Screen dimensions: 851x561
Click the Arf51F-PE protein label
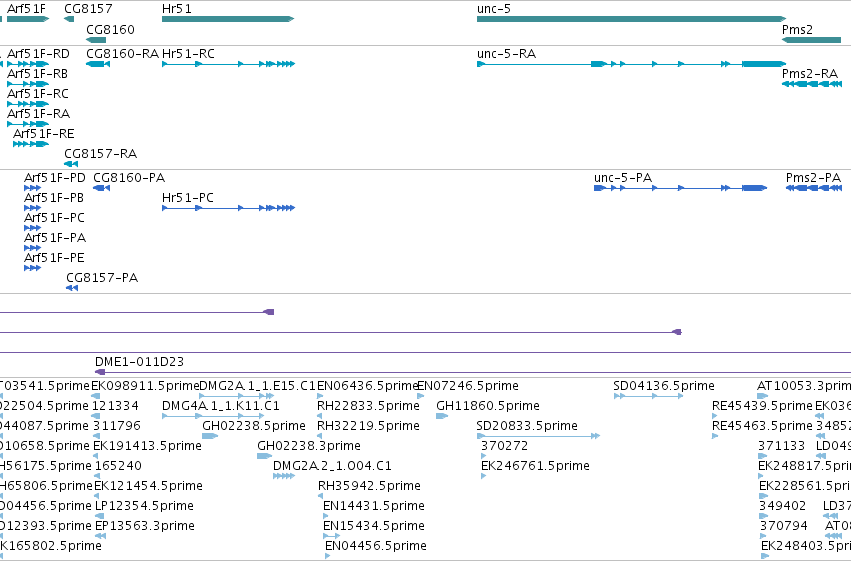(54, 258)
